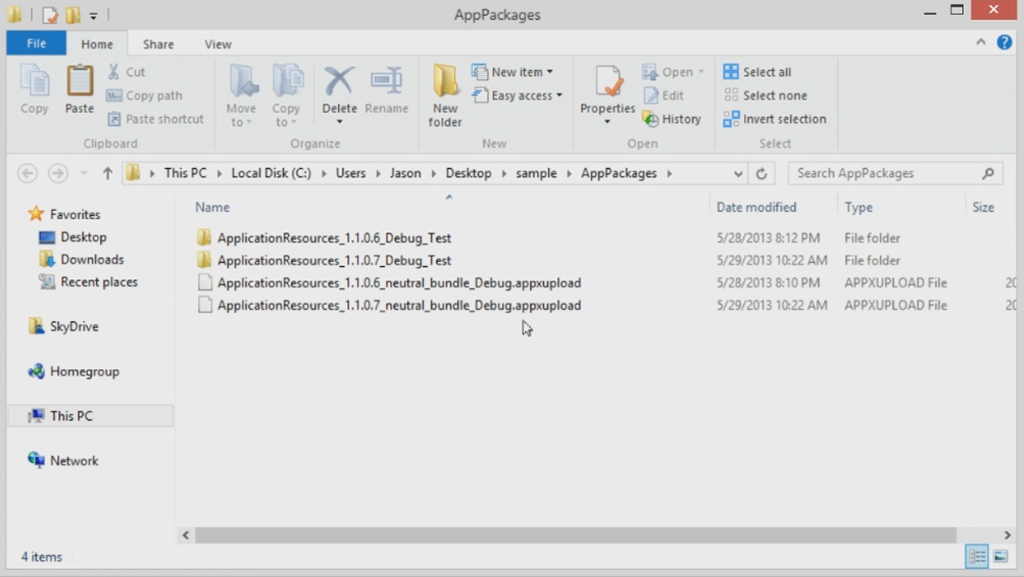The width and height of the screenshot is (1024, 577).
Task: Open the New item dropdown
Action: (513, 72)
